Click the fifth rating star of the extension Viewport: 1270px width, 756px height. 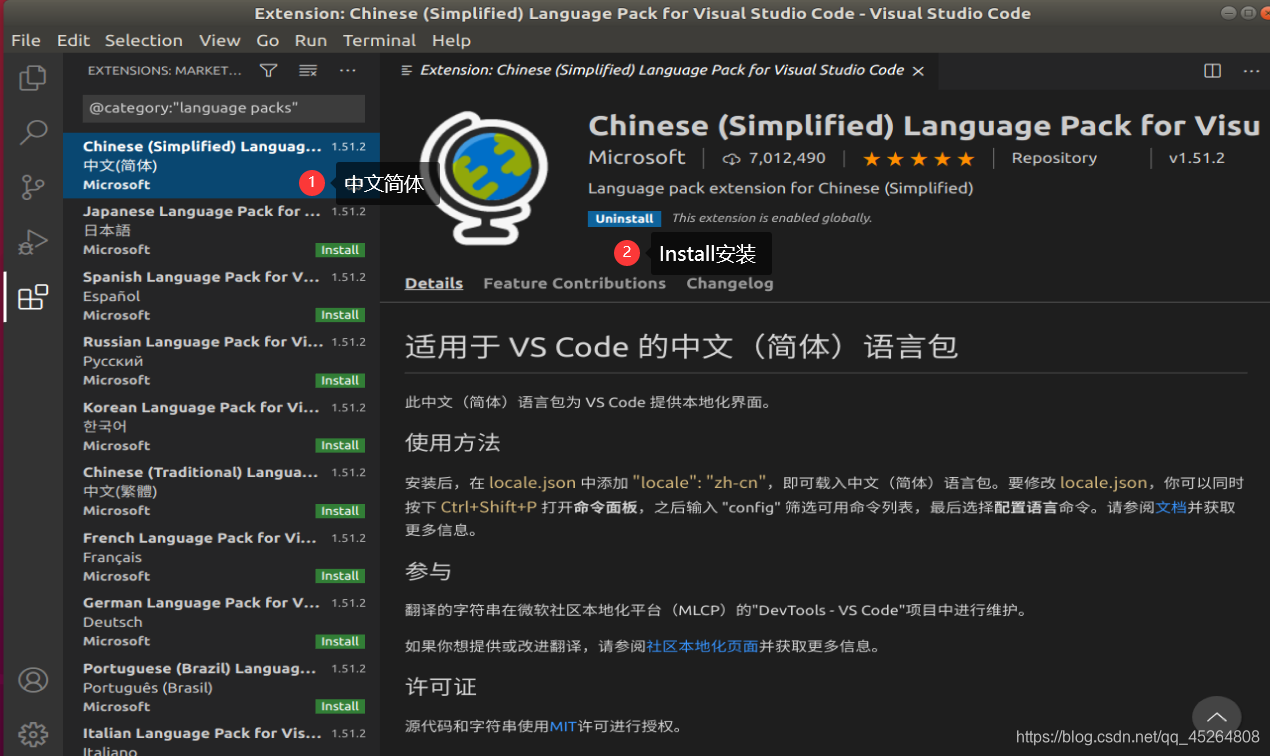point(964,157)
